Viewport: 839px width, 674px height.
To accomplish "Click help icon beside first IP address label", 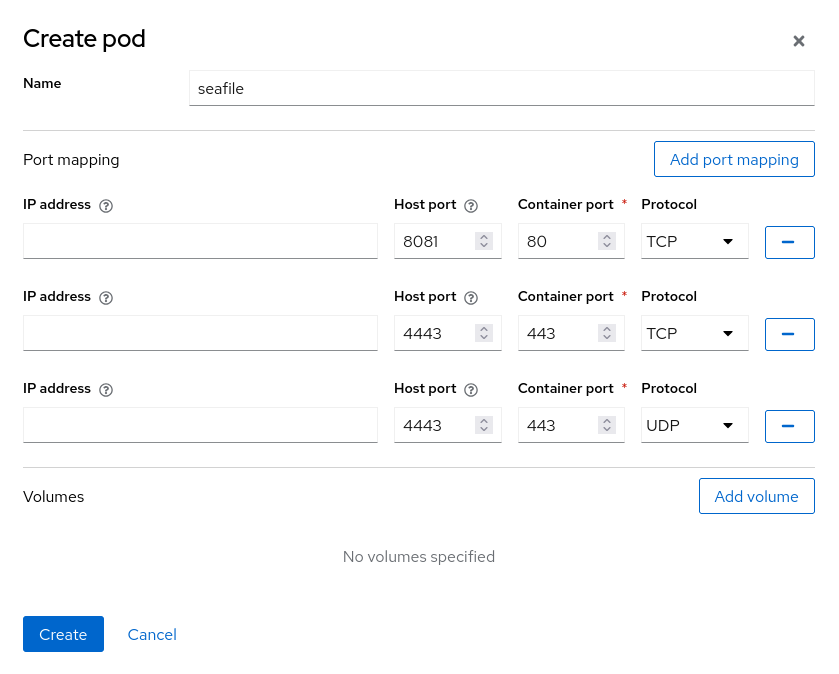I will click(106, 205).
